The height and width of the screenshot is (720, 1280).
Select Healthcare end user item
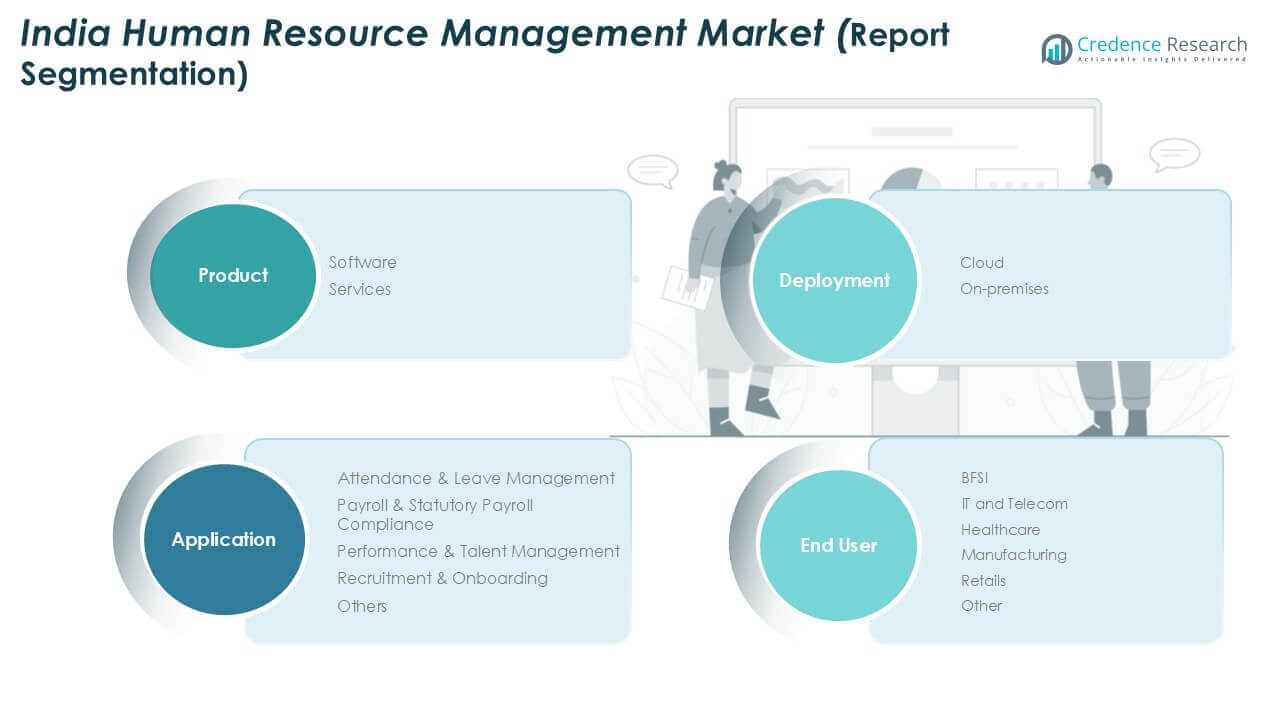[x=1000, y=529]
